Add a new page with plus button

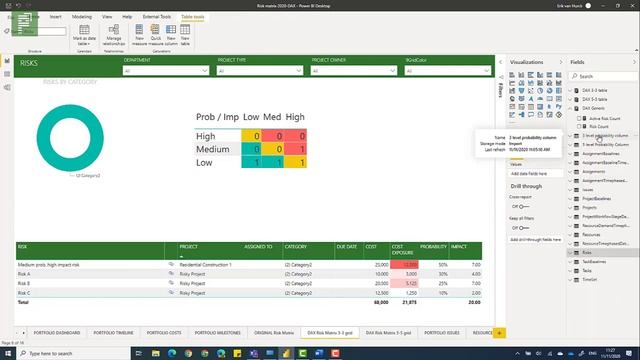pyautogui.click(x=499, y=333)
